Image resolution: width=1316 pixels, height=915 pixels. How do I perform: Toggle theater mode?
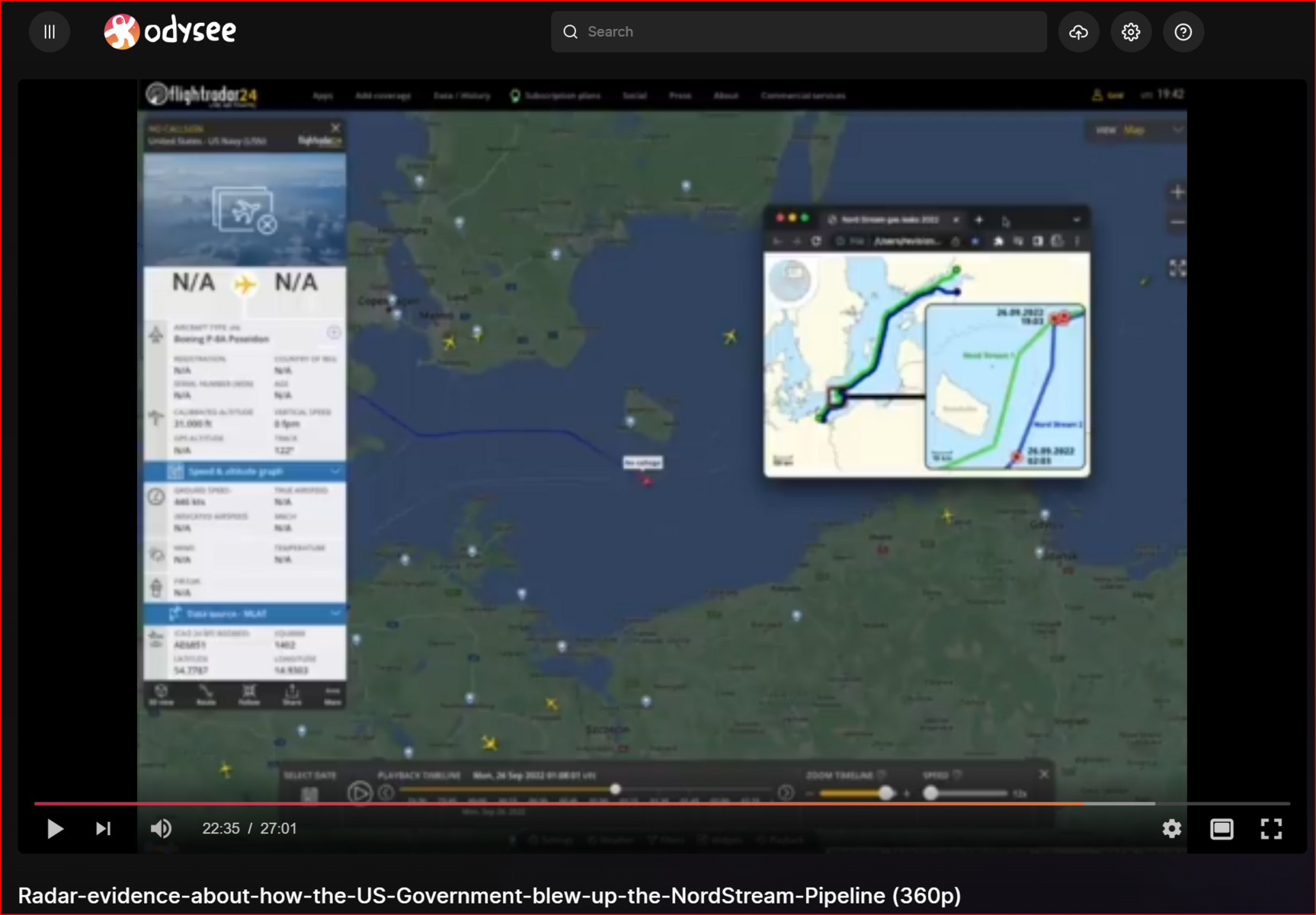pyautogui.click(x=1222, y=828)
